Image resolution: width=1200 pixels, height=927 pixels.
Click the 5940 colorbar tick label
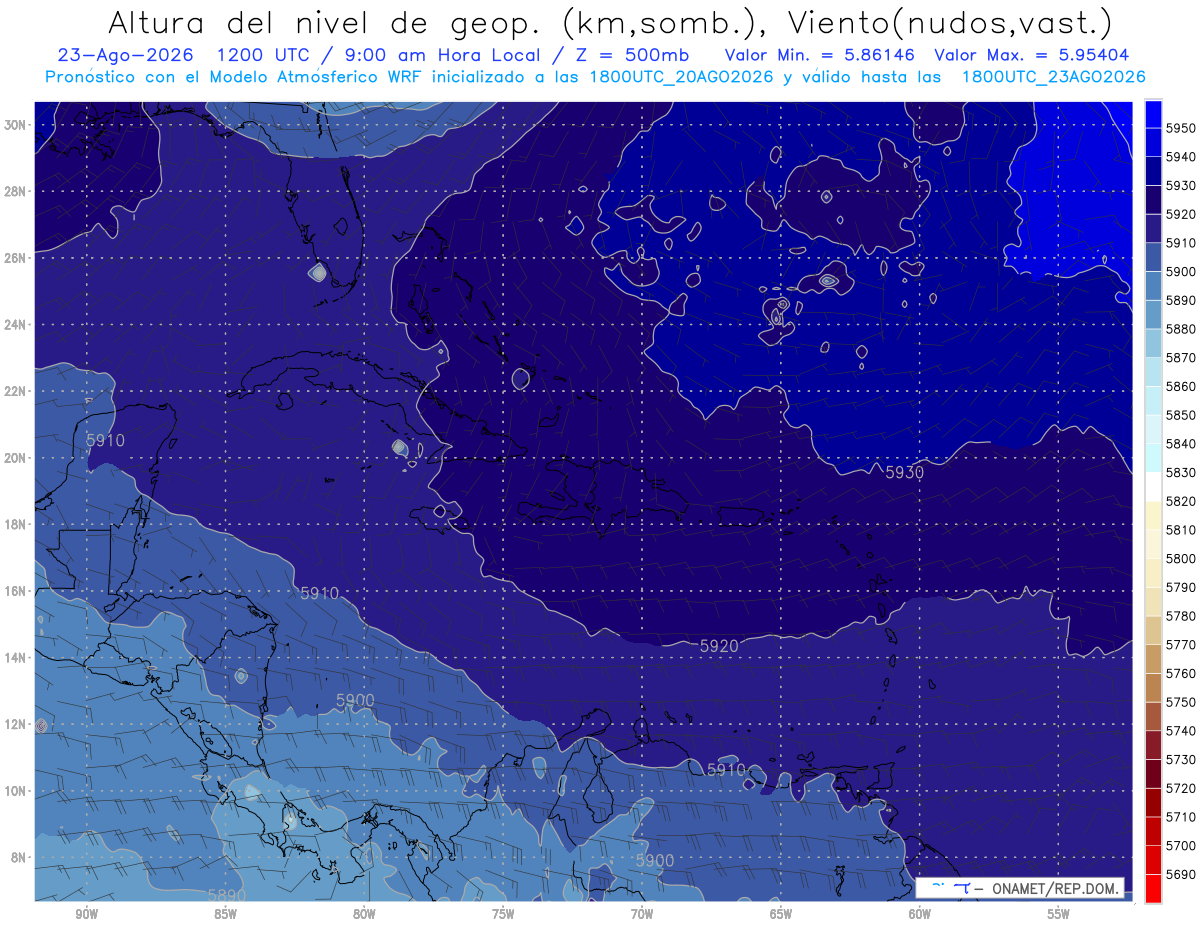pyautogui.click(x=1180, y=157)
